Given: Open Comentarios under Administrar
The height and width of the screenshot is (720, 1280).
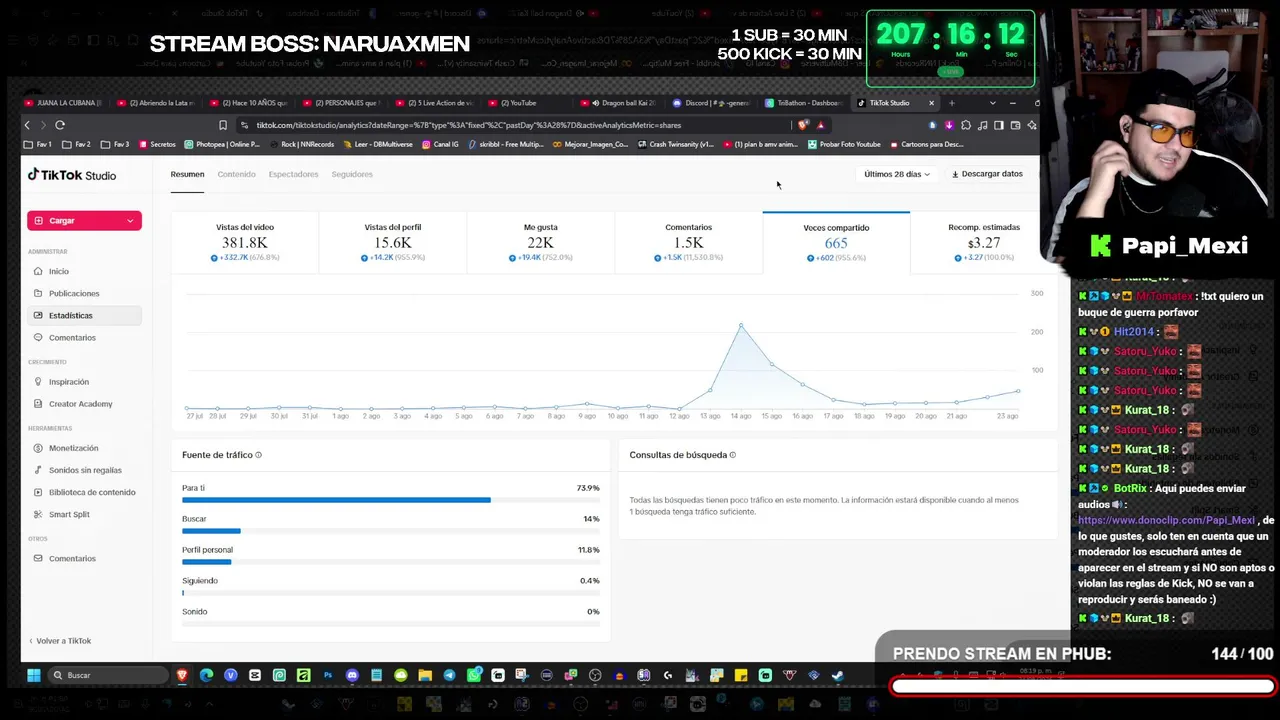Looking at the screenshot, I should tap(72, 338).
